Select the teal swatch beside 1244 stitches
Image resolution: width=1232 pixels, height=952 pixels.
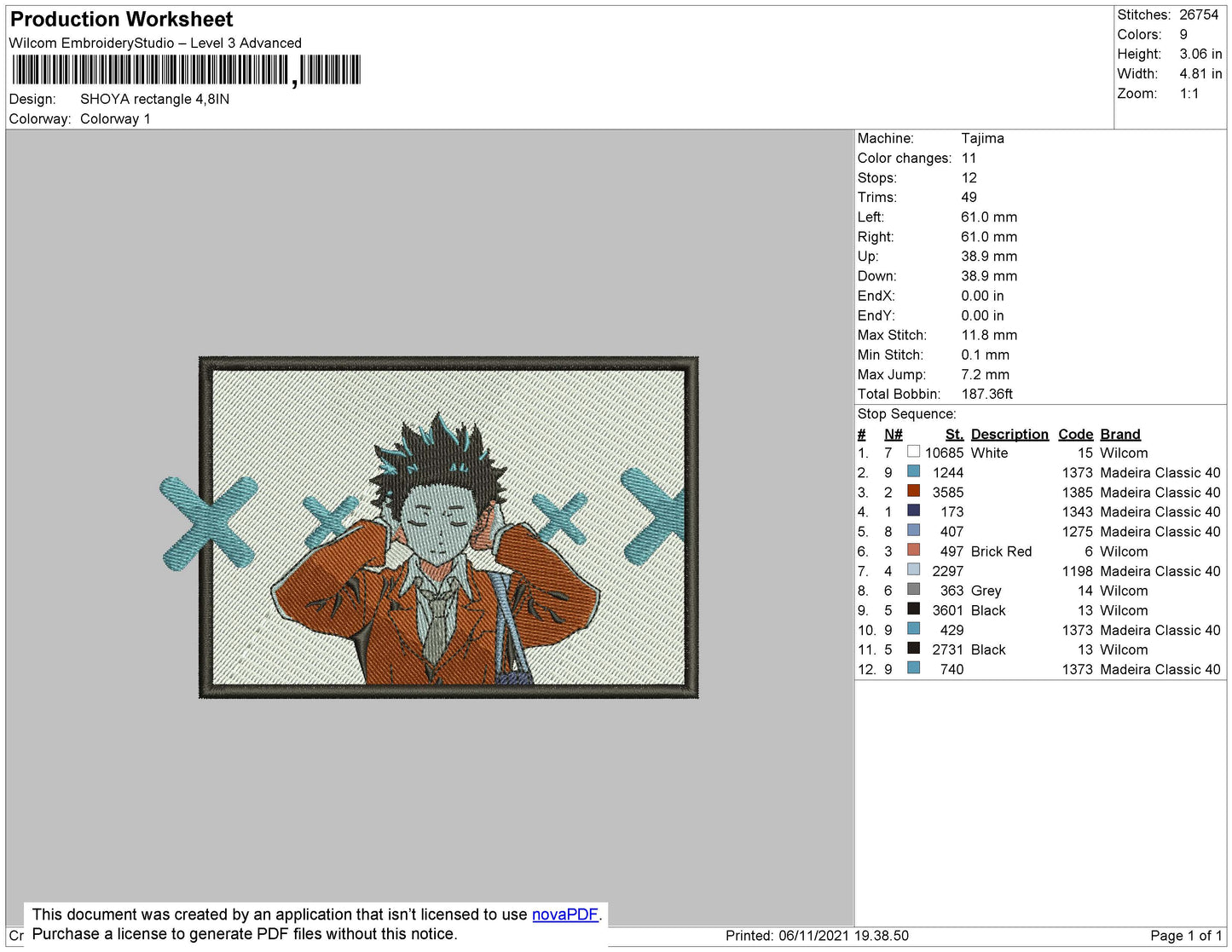(x=914, y=471)
